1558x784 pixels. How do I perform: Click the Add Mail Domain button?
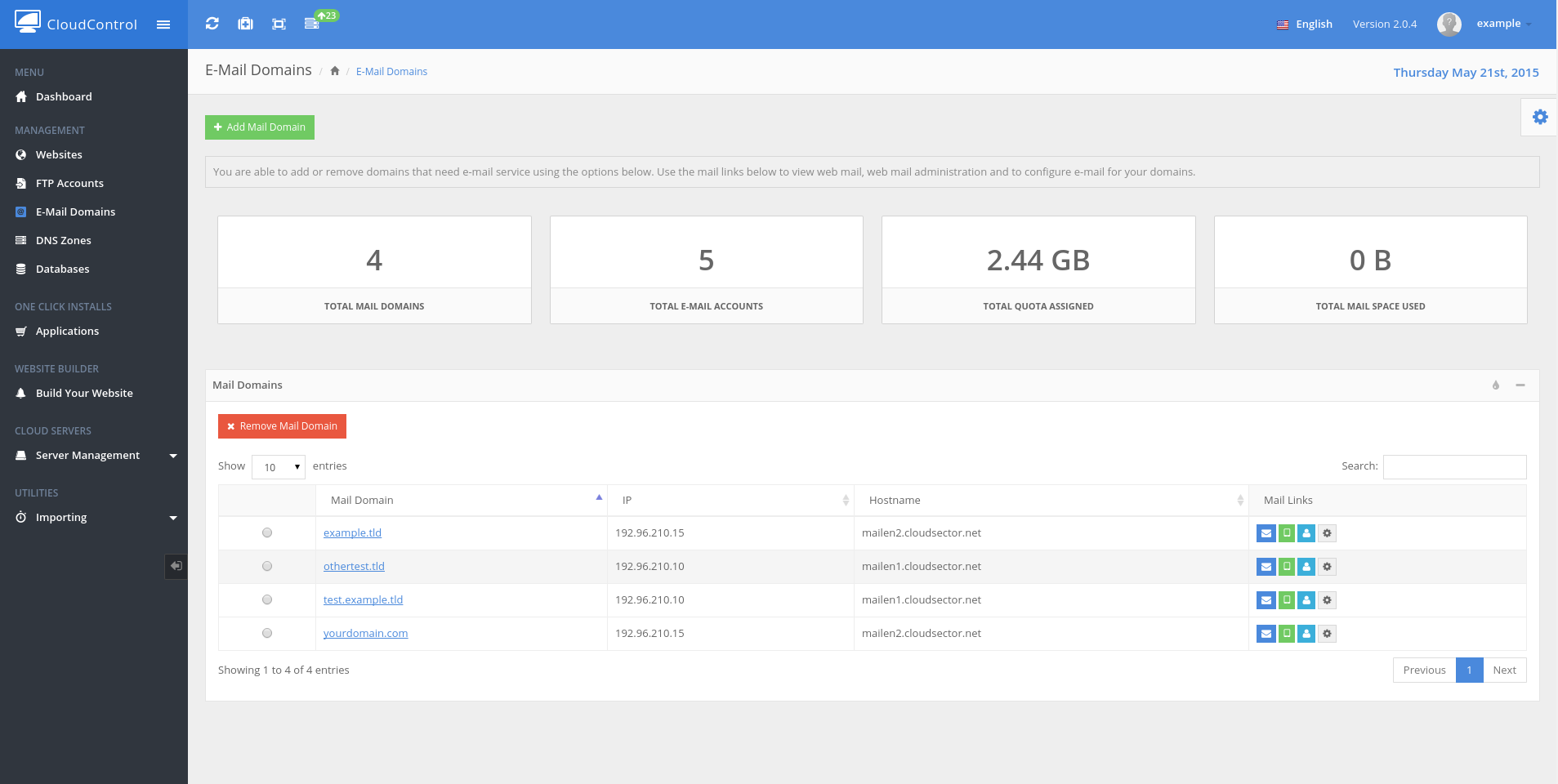[260, 127]
